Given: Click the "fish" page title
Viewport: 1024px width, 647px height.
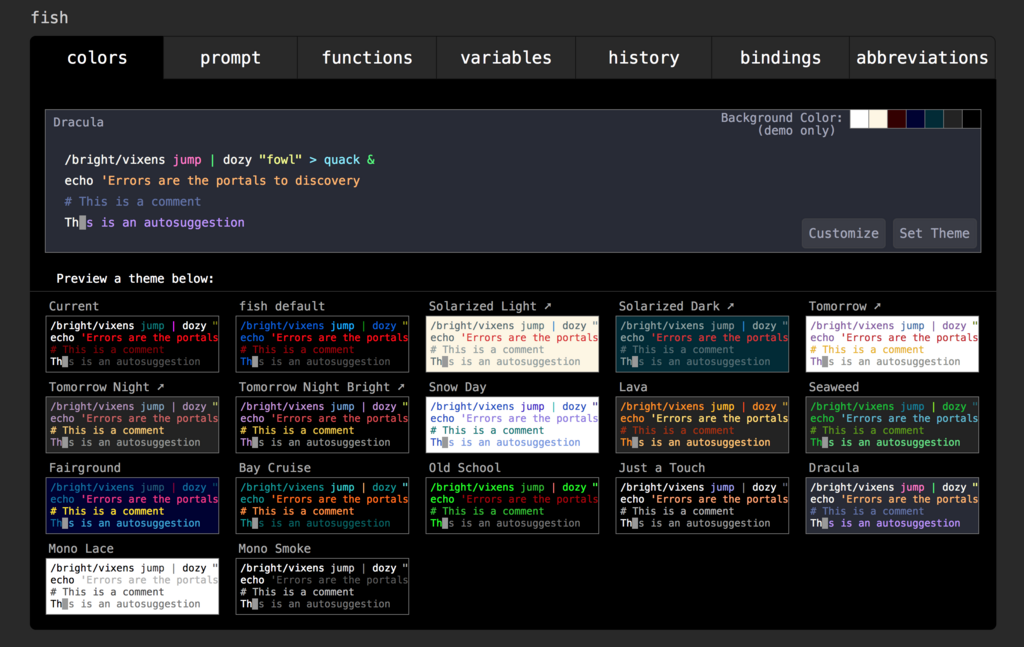Looking at the screenshot, I should pos(50,18).
